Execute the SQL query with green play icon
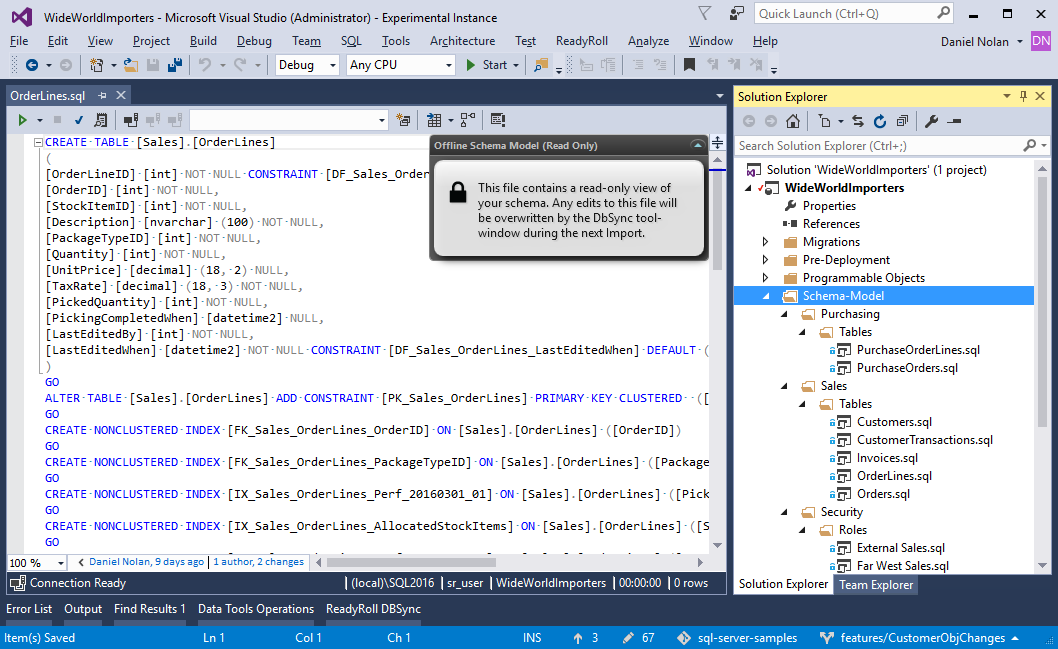The height and width of the screenshot is (649, 1058). (x=21, y=120)
